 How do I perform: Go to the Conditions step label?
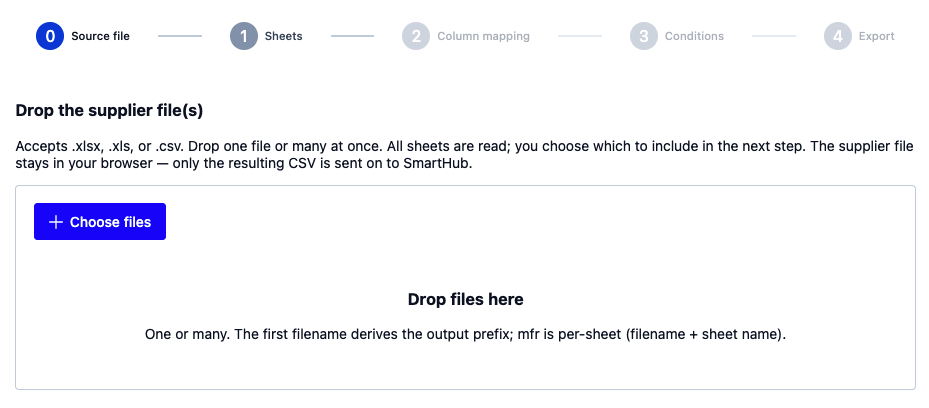(x=694, y=36)
